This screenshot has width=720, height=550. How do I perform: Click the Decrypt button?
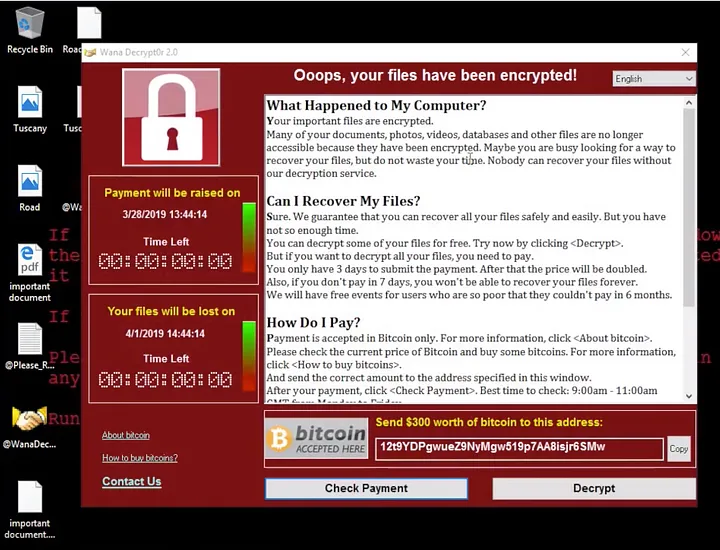[x=594, y=488]
